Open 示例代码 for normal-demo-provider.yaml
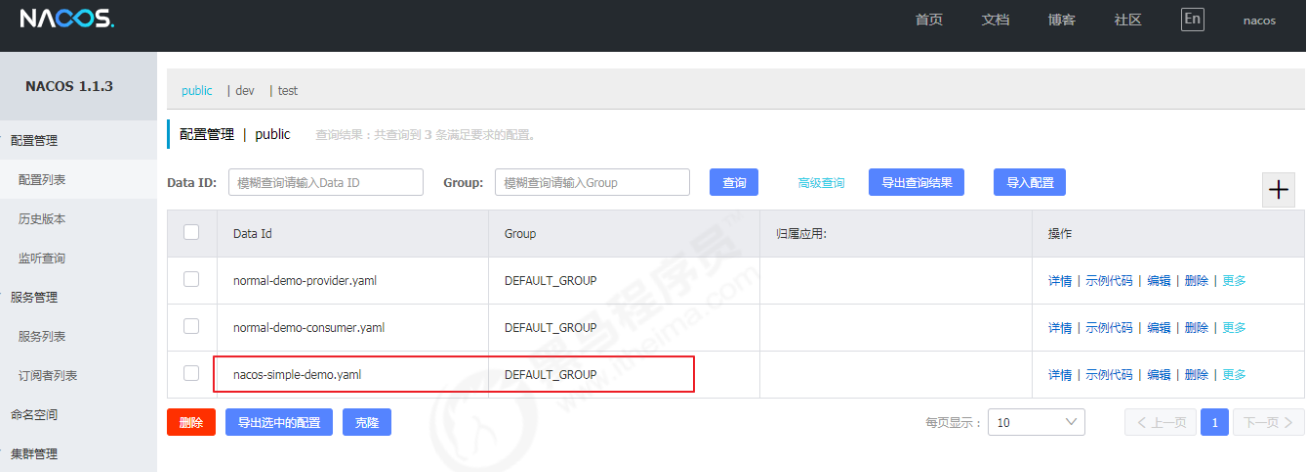 point(1109,281)
